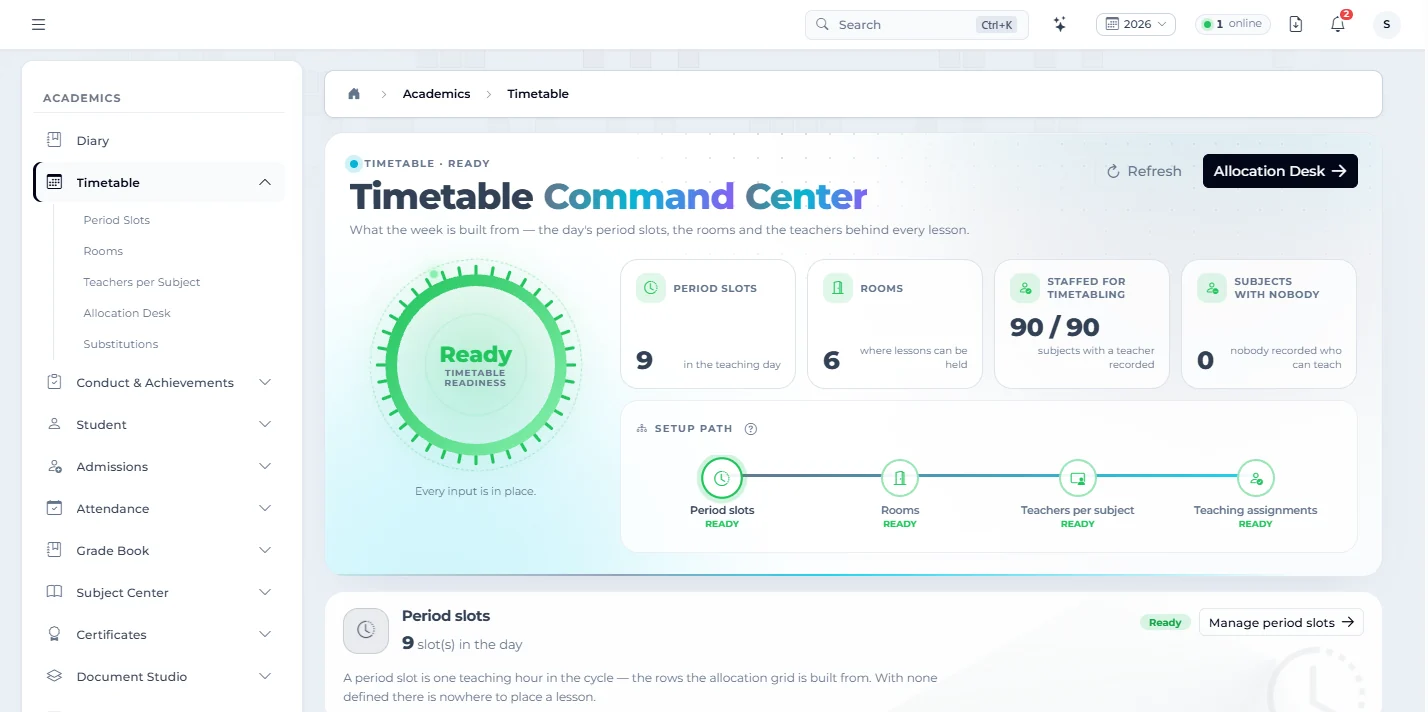Expand the Admissions sidebar section
Image resolution: width=1428 pixels, height=712 pixels.
coord(265,466)
